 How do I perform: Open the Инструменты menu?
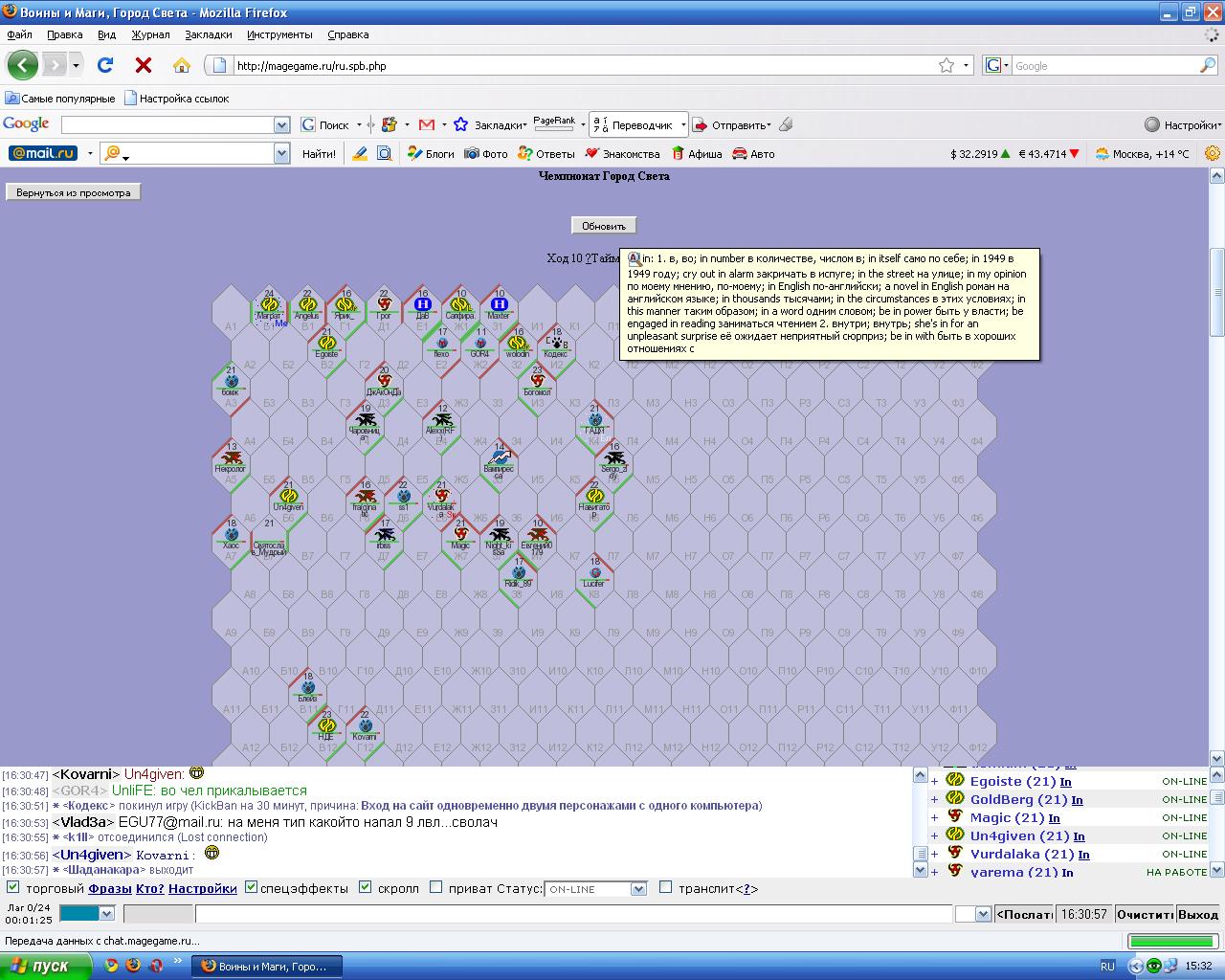tap(279, 34)
